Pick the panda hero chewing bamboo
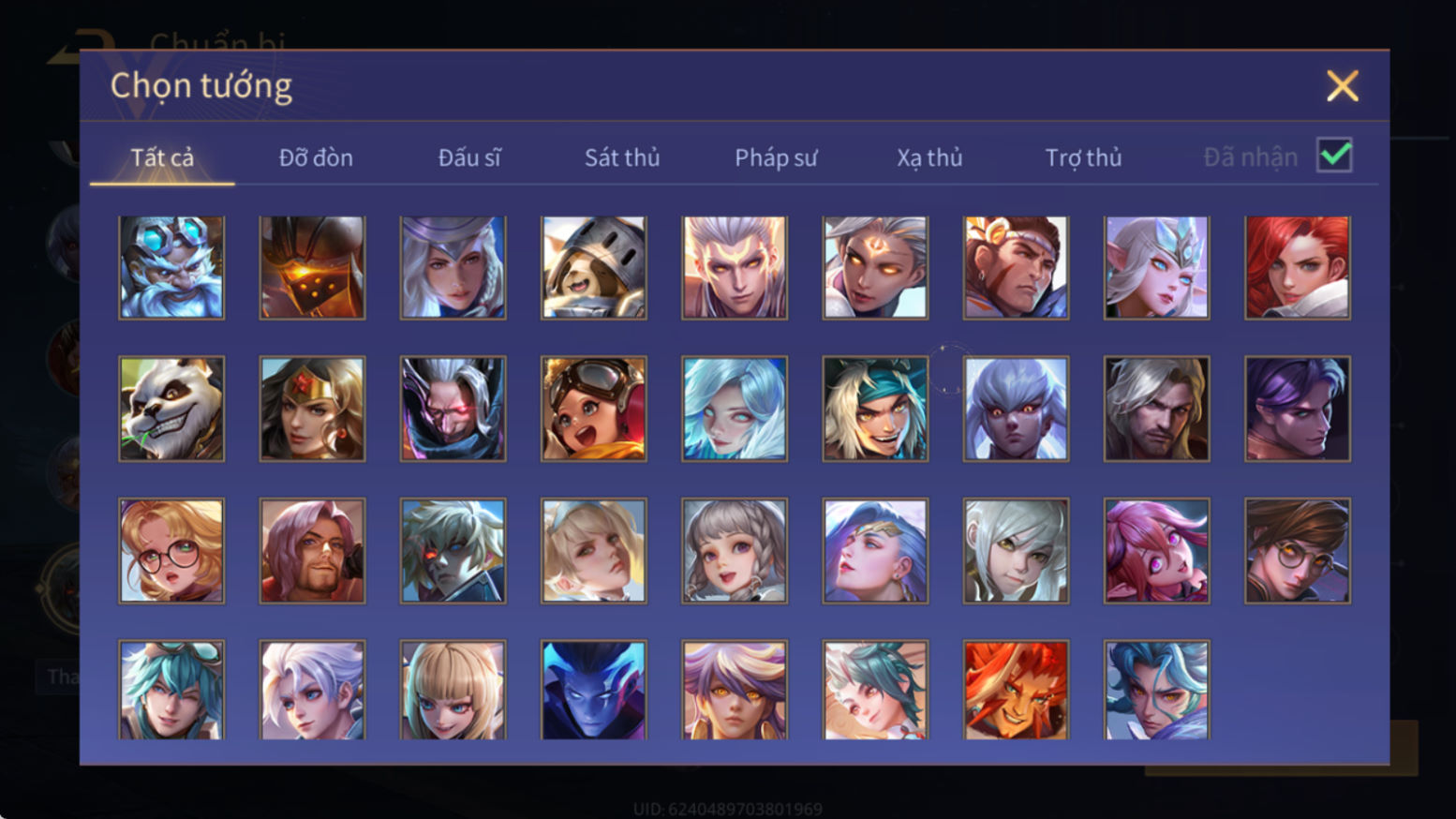Screen dimensions: 1456x819 coord(171,409)
